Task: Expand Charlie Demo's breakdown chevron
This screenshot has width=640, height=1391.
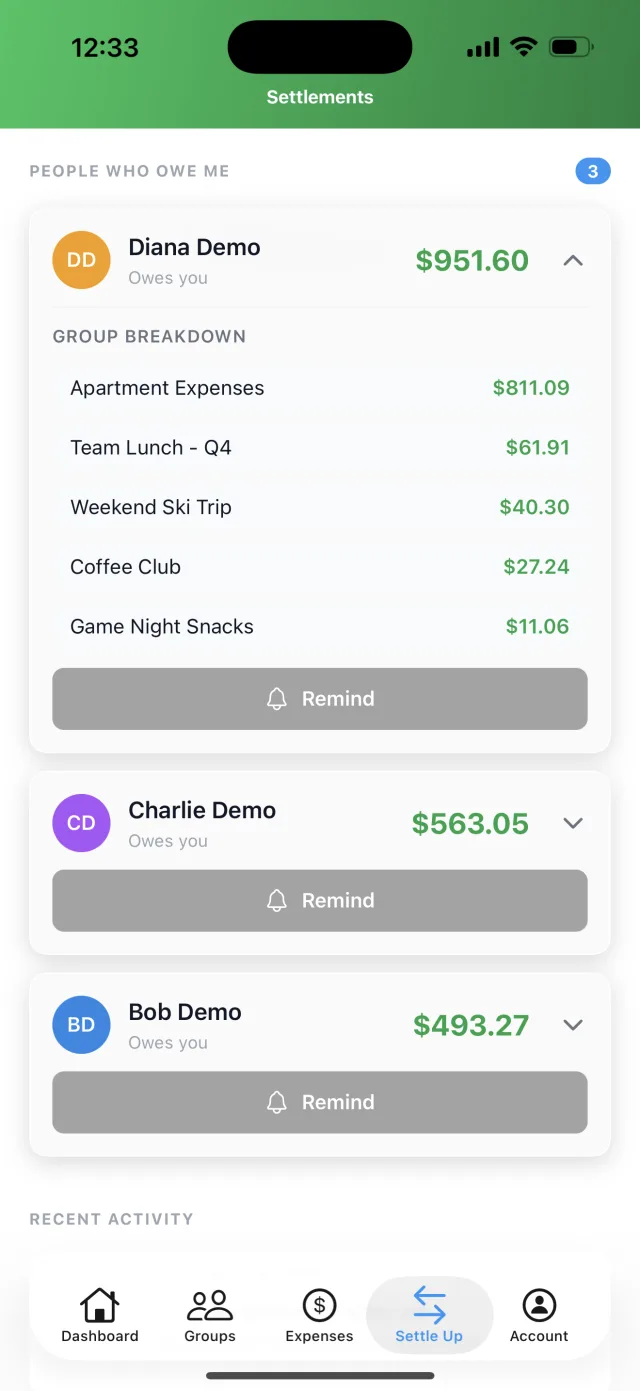Action: [x=573, y=823]
